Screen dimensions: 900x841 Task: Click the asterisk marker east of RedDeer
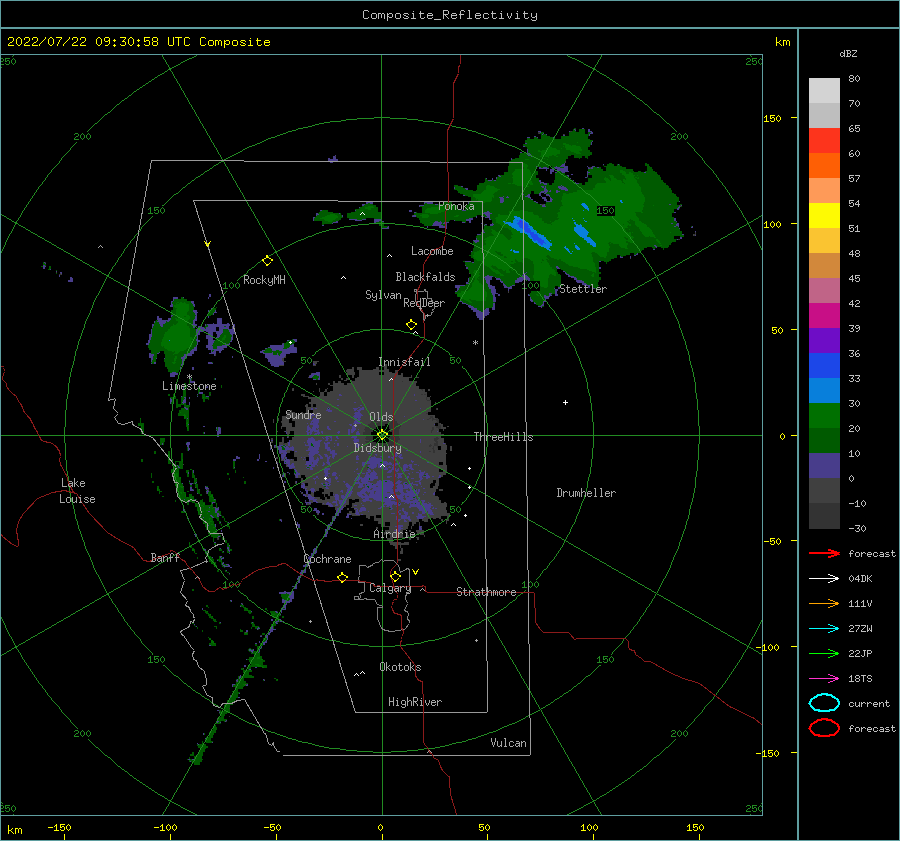(475, 343)
